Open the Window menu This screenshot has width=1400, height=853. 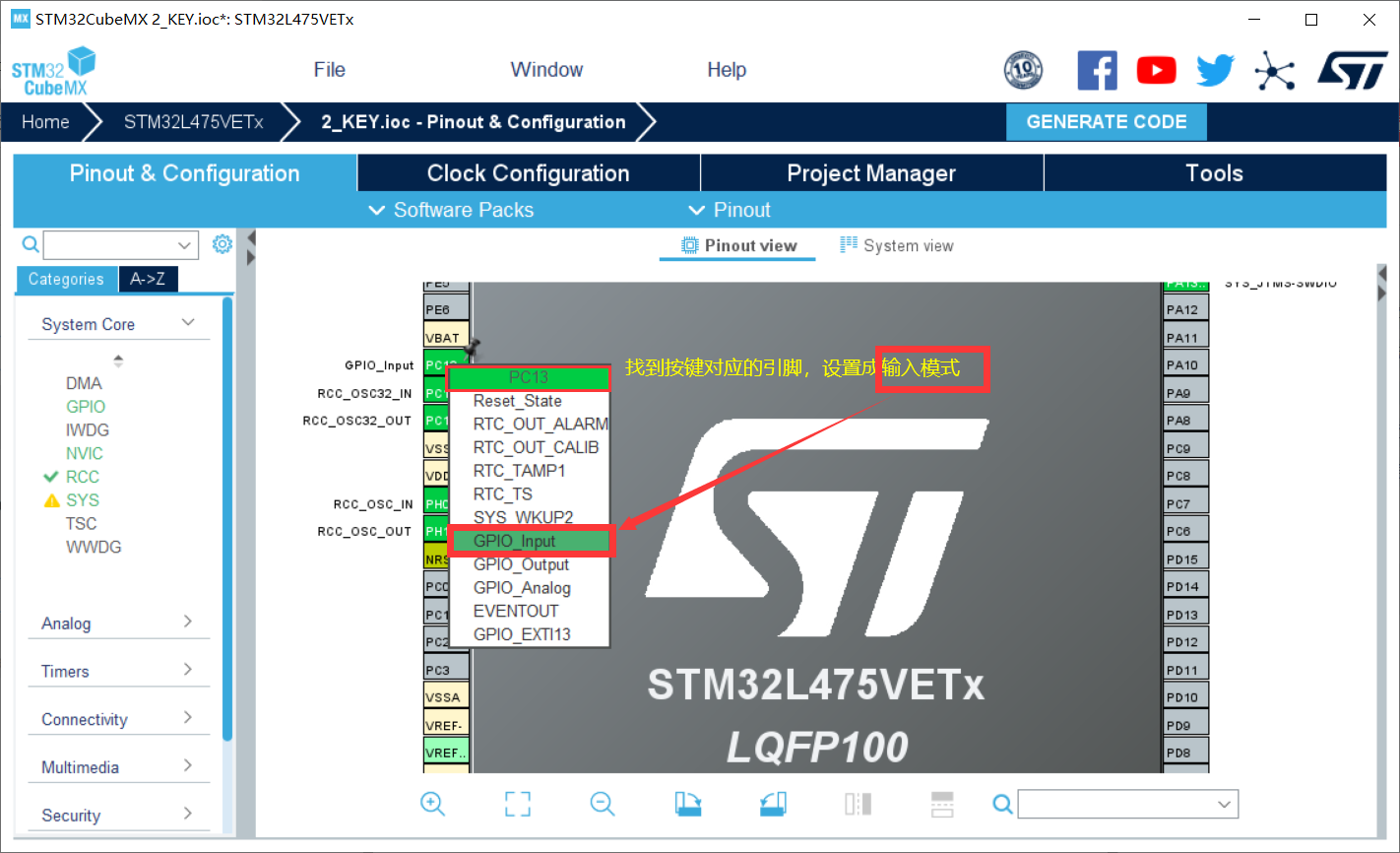(546, 70)
